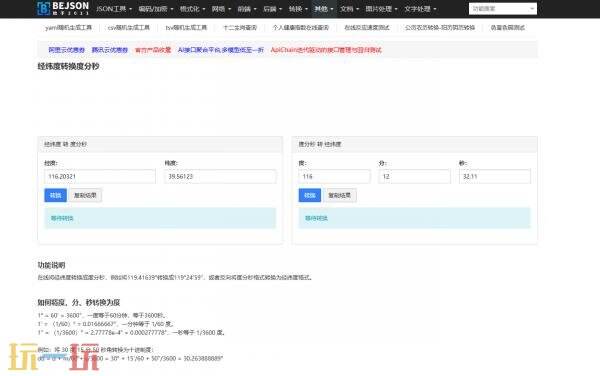This screenshot has width=600, height=376.
Task: Click the 阿里云优惠券 promo link
Action: [67, 50]
